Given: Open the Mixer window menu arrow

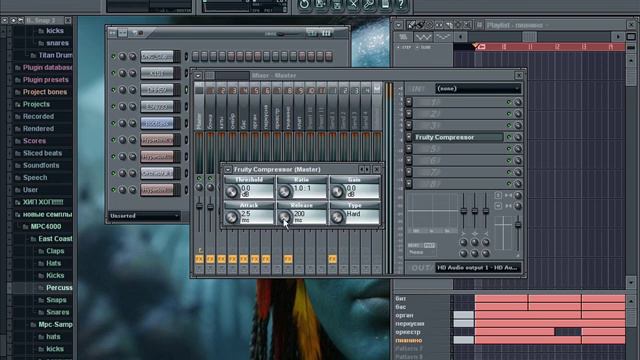Looking at the screenshot, I should tap(198, 76).
